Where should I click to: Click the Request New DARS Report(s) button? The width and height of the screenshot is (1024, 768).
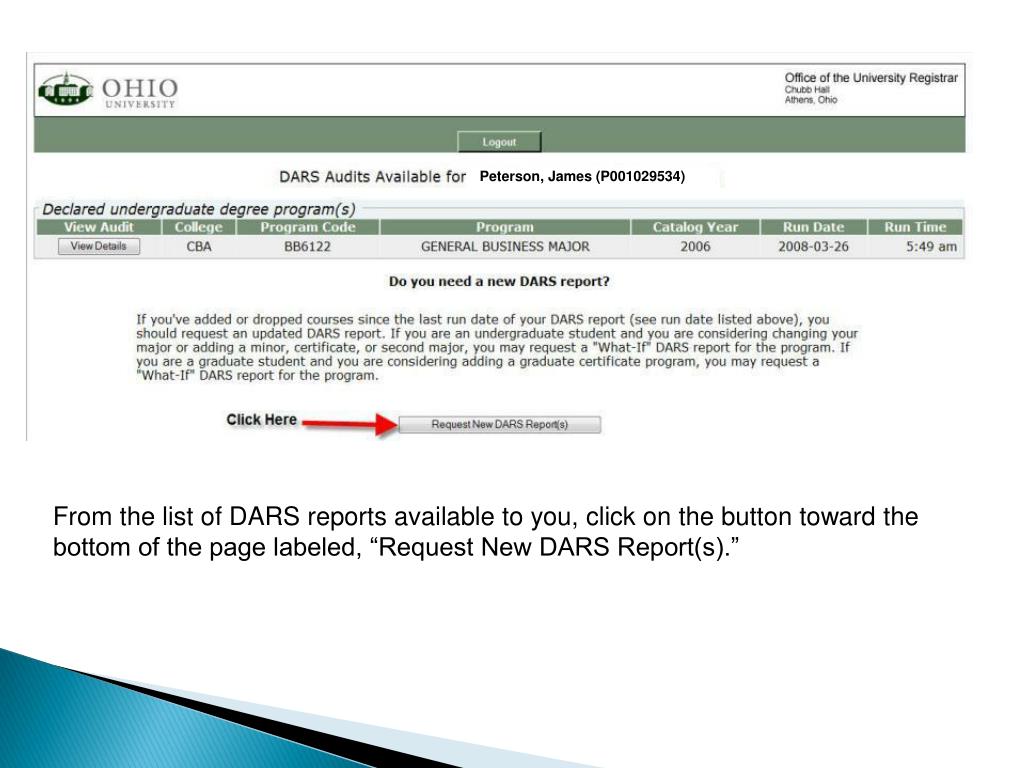500,424
